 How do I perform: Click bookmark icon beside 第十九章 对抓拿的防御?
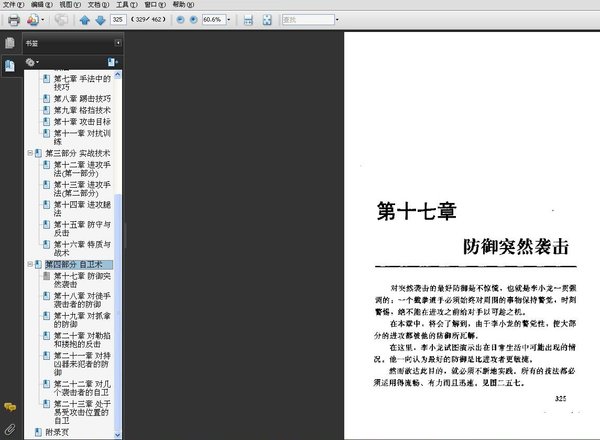point(46,316)
